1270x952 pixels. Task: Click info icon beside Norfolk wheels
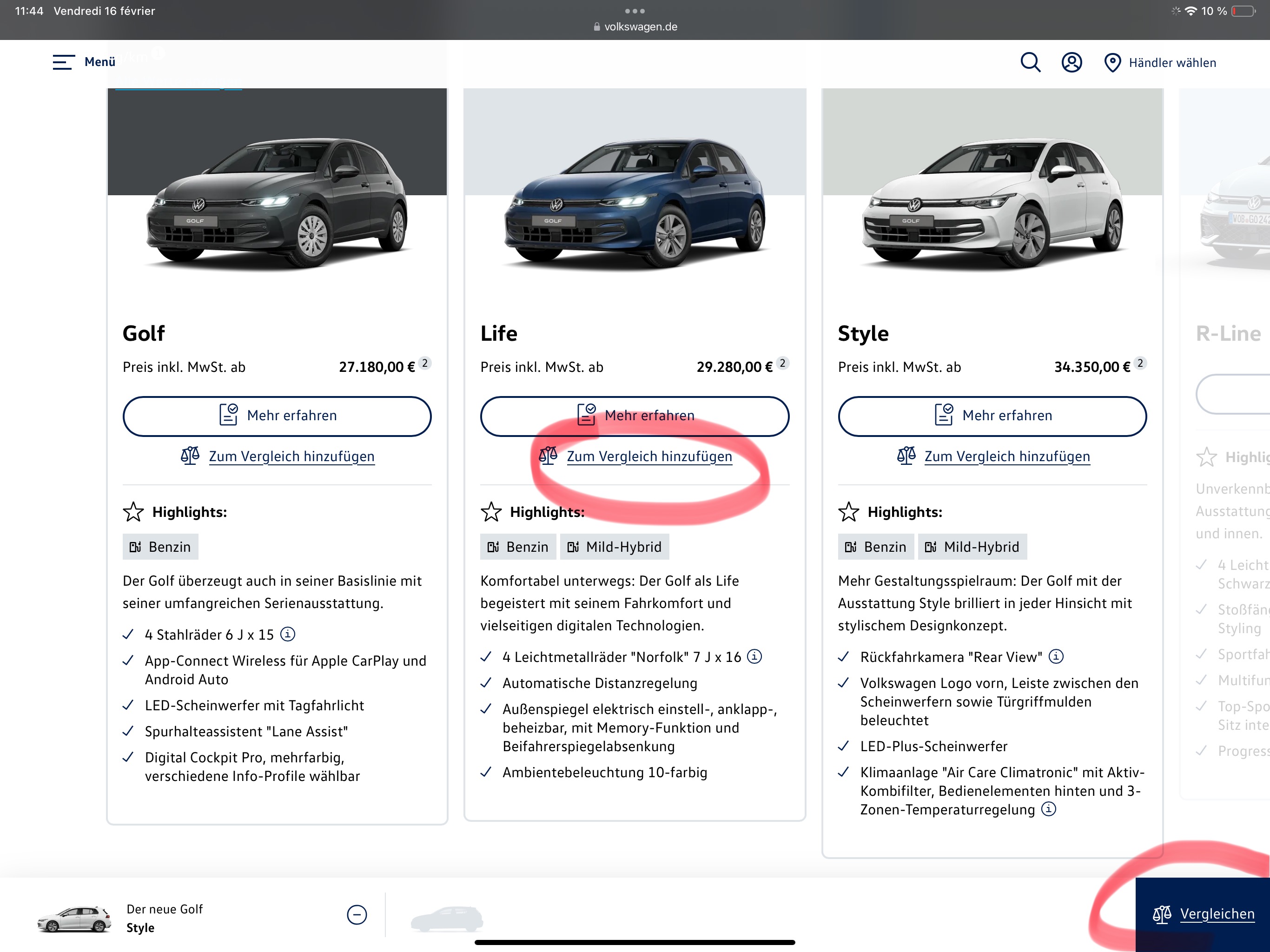[754, 656]
